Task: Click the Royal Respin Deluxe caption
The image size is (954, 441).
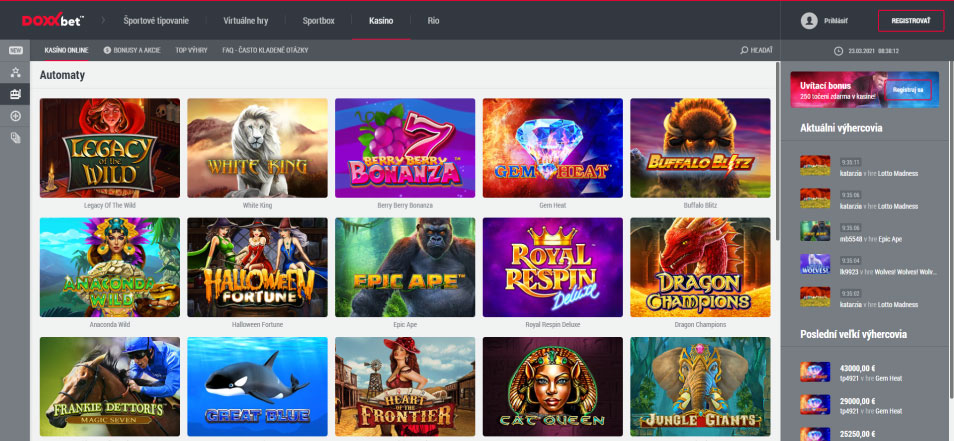Action: tap(552, 325)
